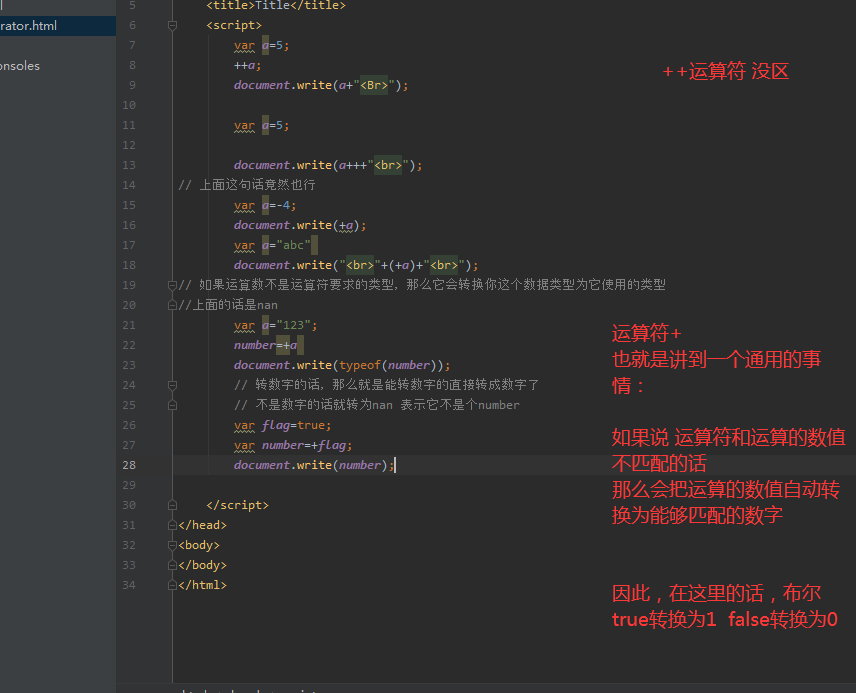
Task: Click fold marker next to closing </head> tag
Action: (x=173, y=525)
